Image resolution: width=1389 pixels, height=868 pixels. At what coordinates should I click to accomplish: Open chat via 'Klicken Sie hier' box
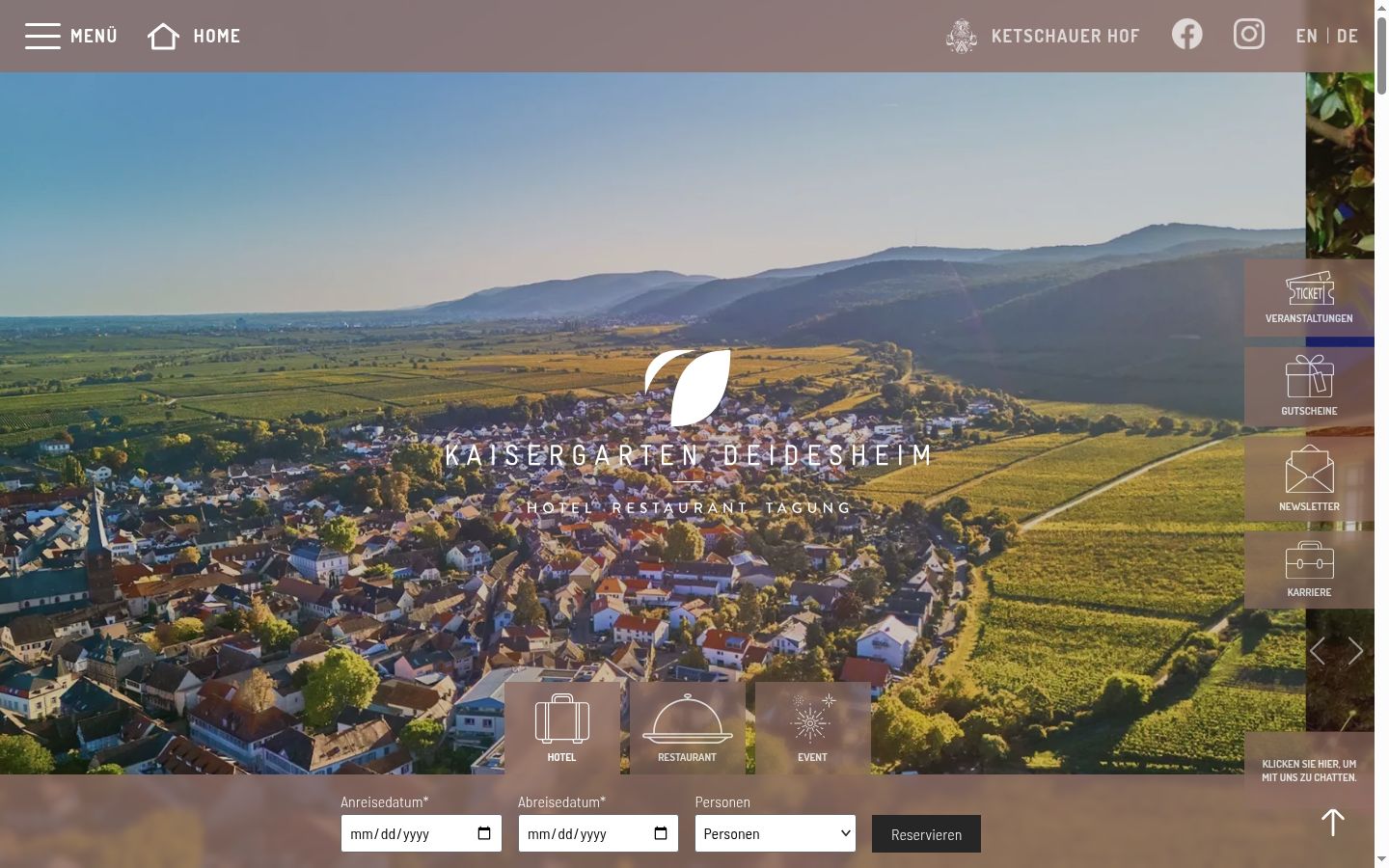pyautogui.click(x=1309, y=770)
